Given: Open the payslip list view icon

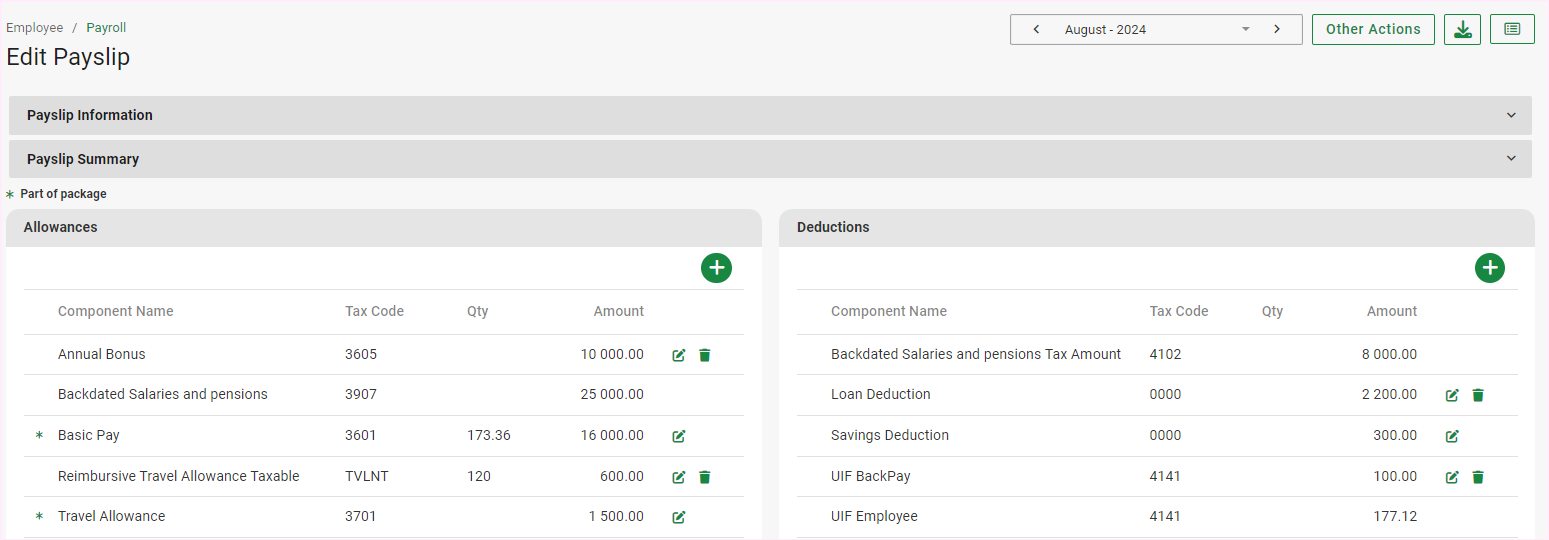Looking at the screenshot, I should 1512,30.
